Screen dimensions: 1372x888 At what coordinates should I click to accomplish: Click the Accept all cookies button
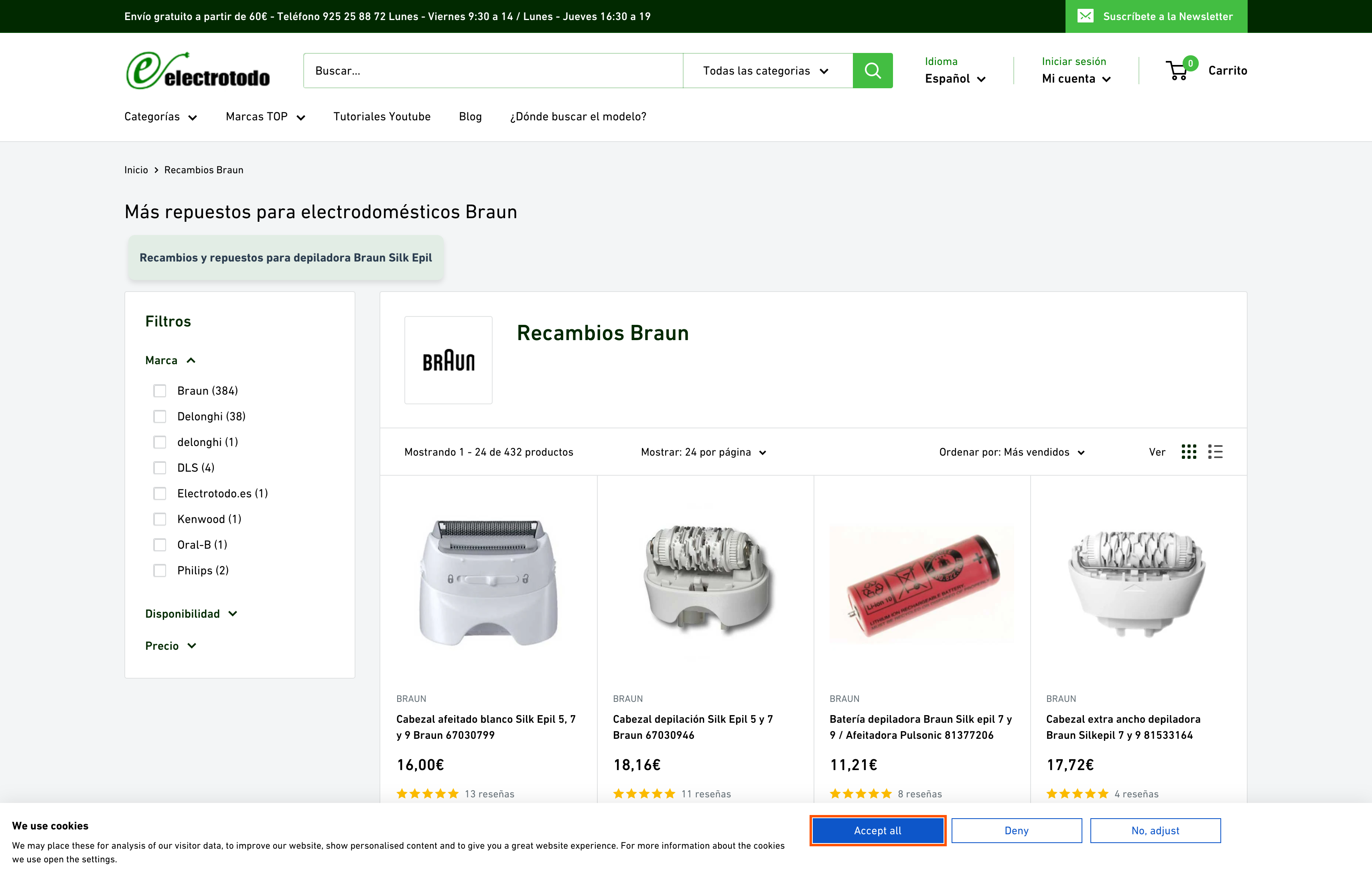(877, 830)
